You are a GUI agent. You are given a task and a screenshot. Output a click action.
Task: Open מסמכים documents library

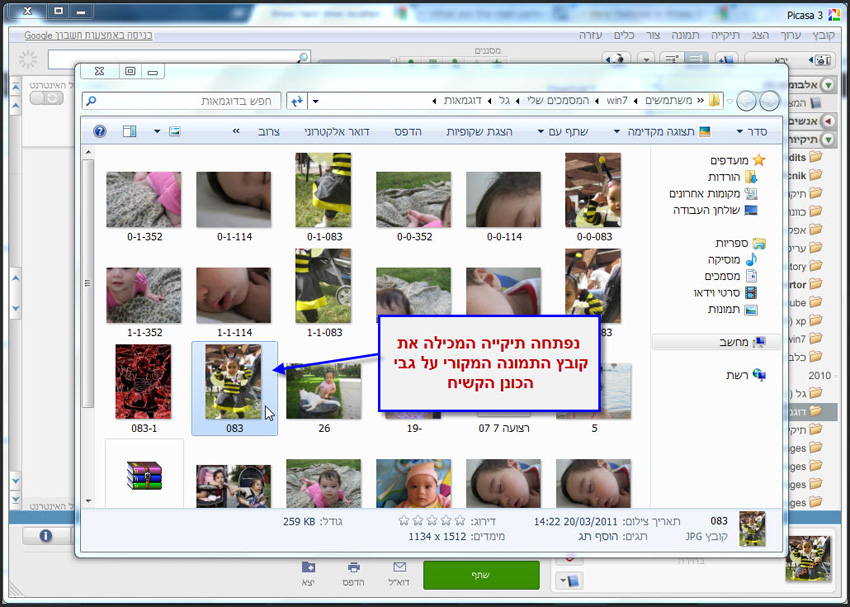click(731, 276)
